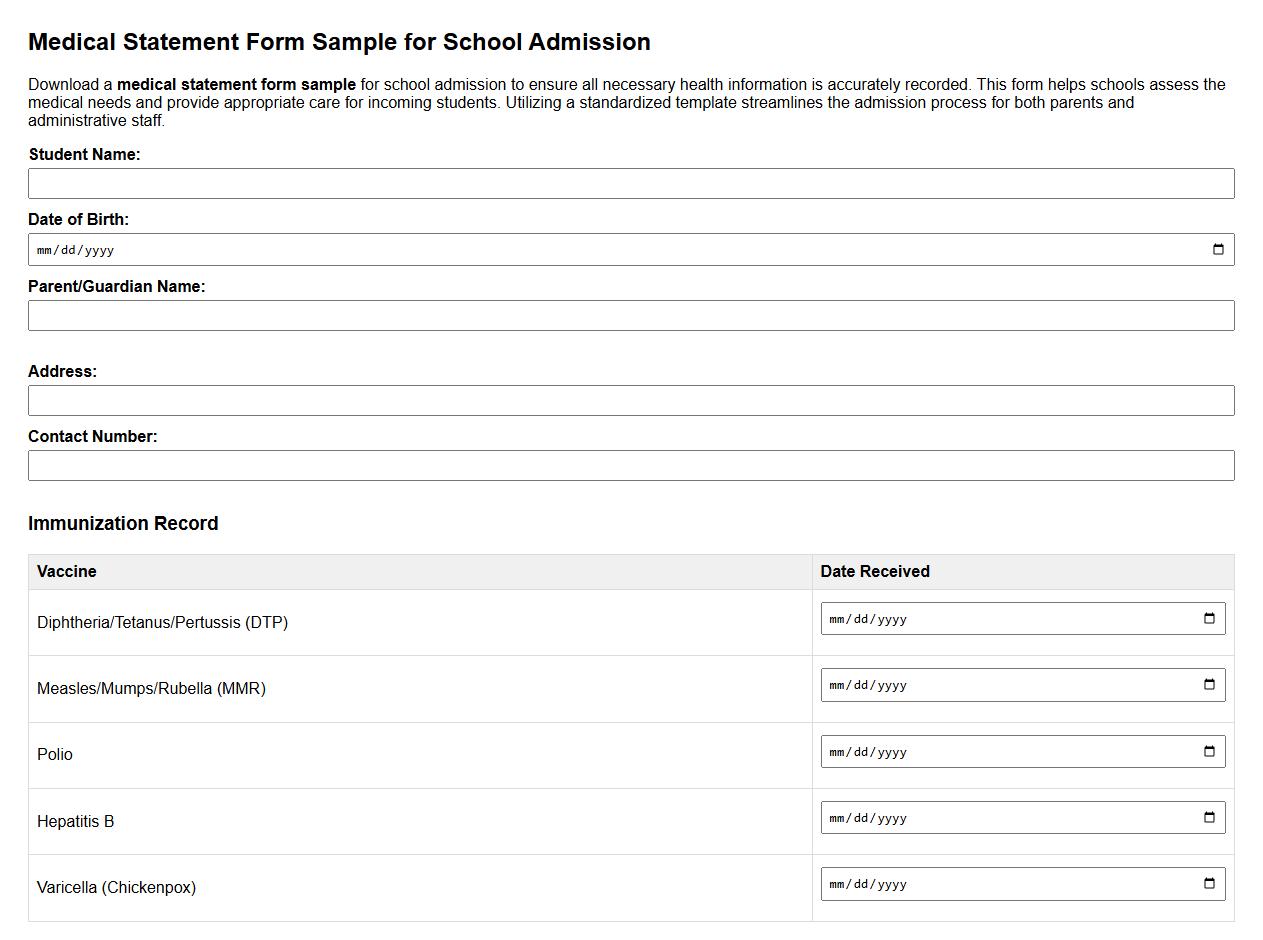This screenshot has width=1263, height=940.
Task: Click the mm segment of Date of Birth
Action: point(43,249)
